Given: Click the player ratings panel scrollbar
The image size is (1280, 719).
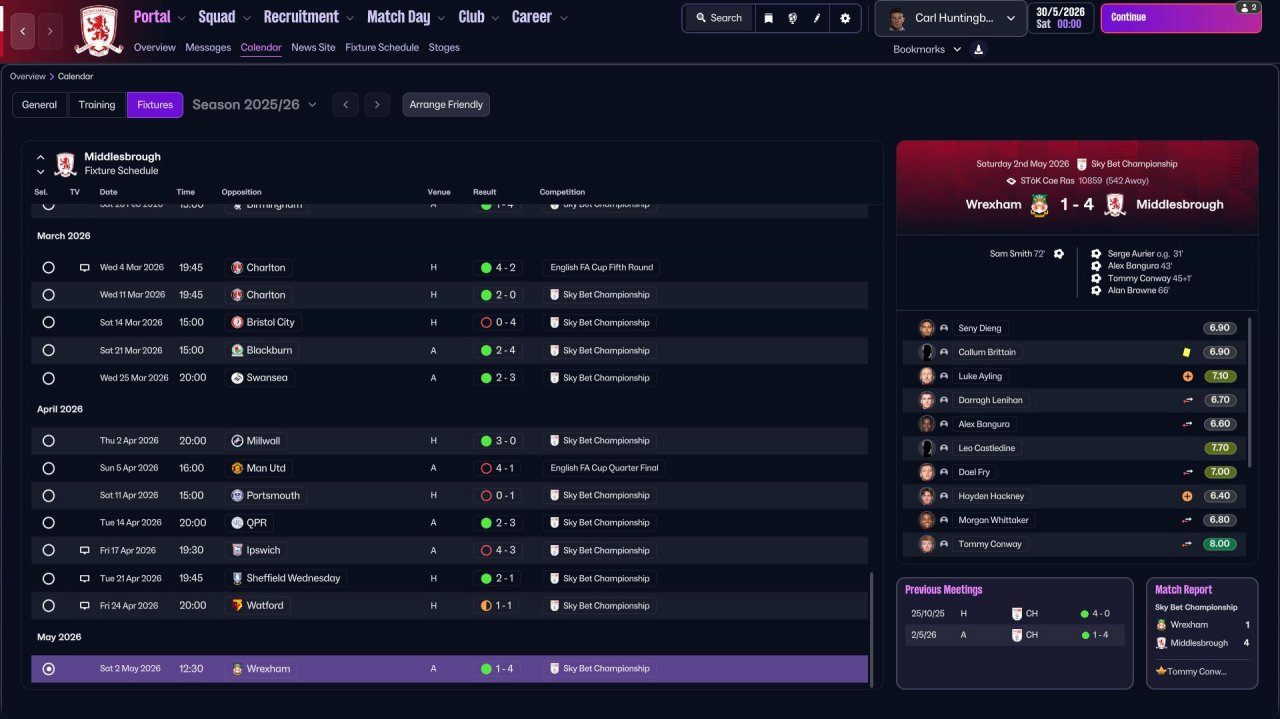Looking at the screenshot, I should (x=1250, y=392).
